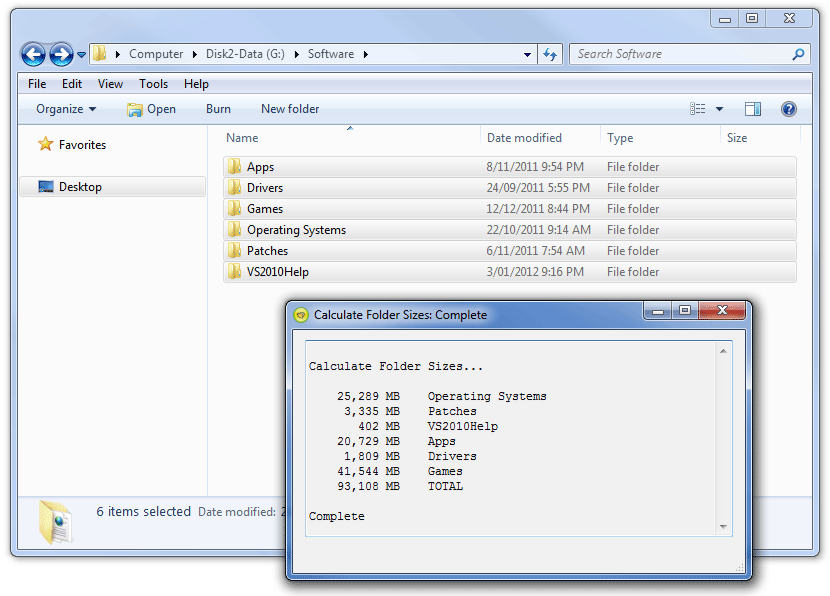Viewport: 830px width, 596px height.
Task: Click the Forward navigation arrow
Action: pyautogui.click(x=61, y=54)
